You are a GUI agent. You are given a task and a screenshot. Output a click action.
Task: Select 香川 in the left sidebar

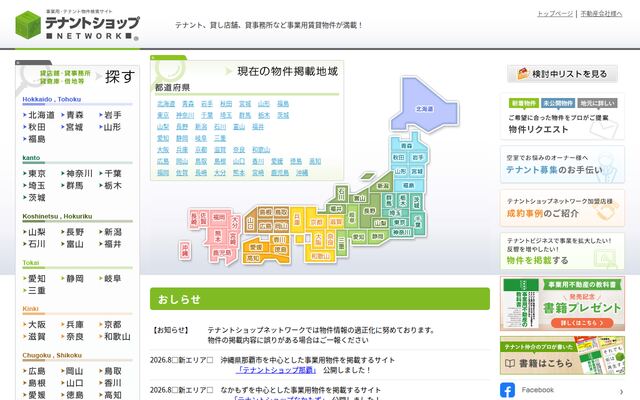coord(113,383)
